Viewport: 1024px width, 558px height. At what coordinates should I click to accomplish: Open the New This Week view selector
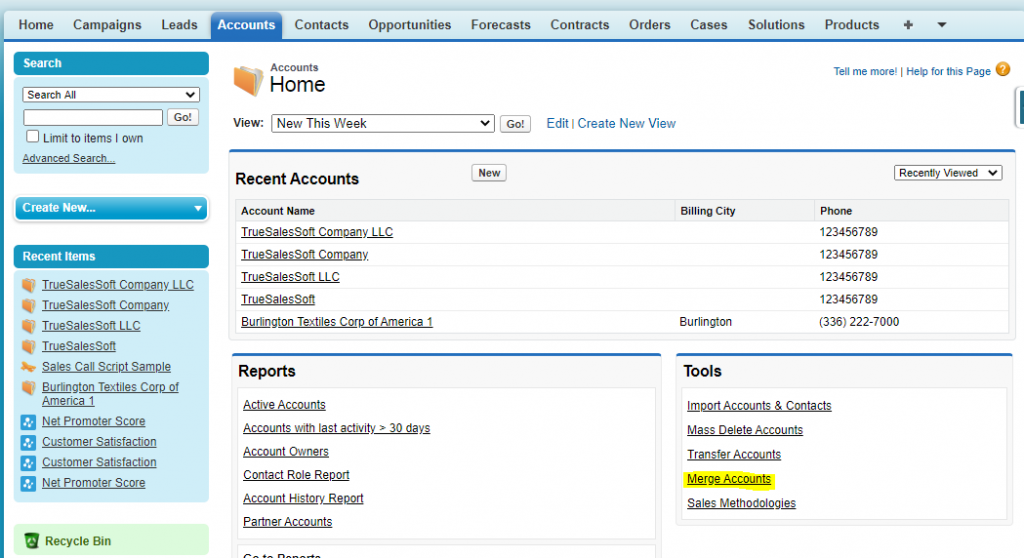coord(382,123)
